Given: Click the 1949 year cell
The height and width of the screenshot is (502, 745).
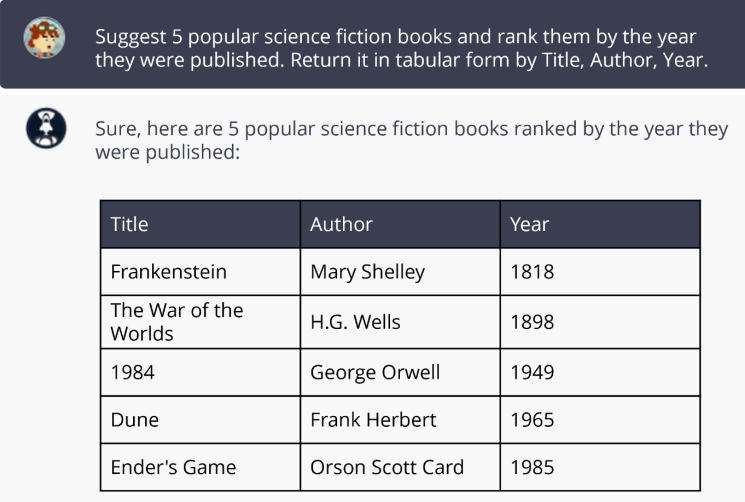Looking at the screenshot, I should (x=600, y=372).
